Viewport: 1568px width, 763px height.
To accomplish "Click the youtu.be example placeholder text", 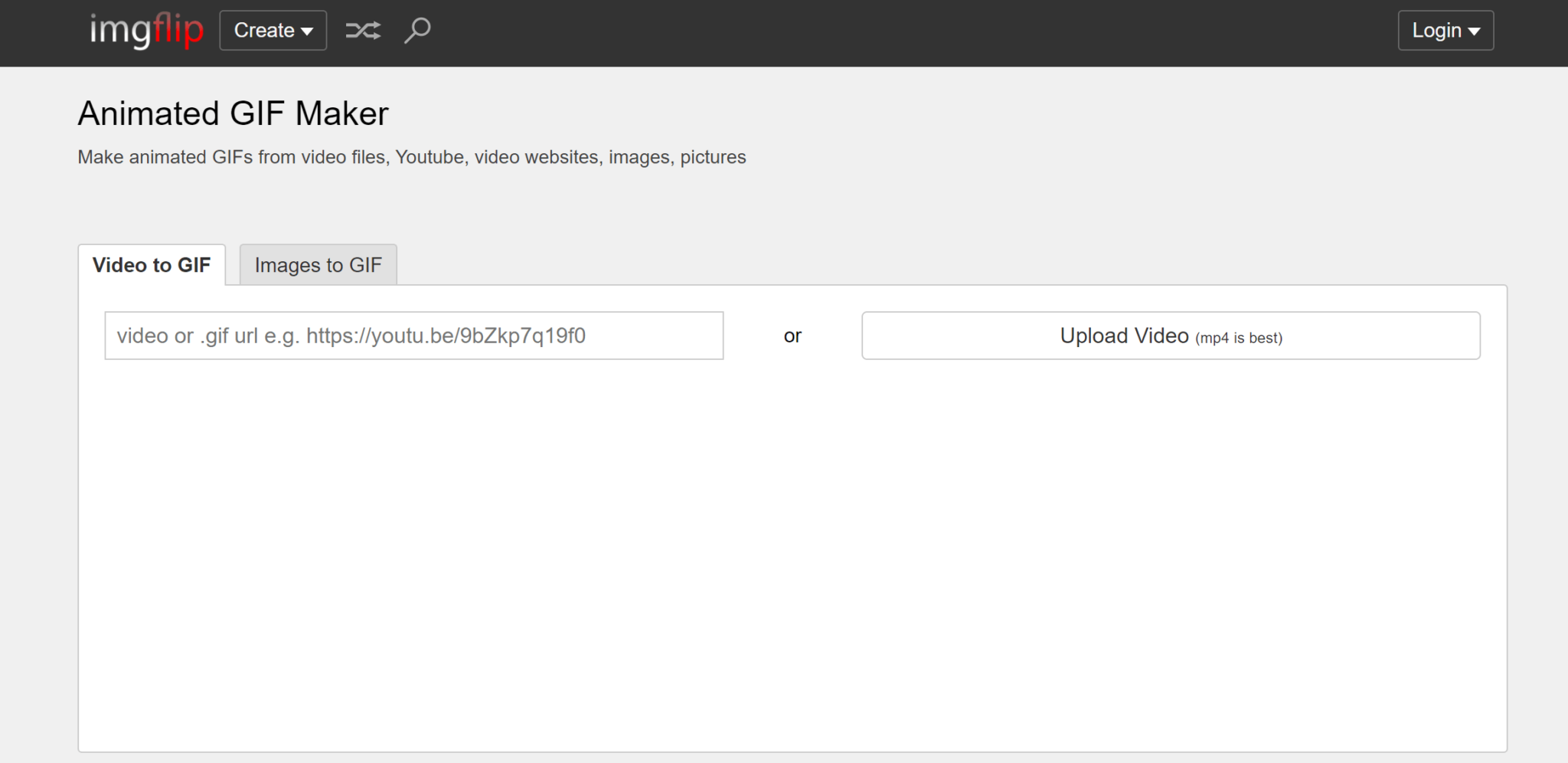I will (446, 336).
